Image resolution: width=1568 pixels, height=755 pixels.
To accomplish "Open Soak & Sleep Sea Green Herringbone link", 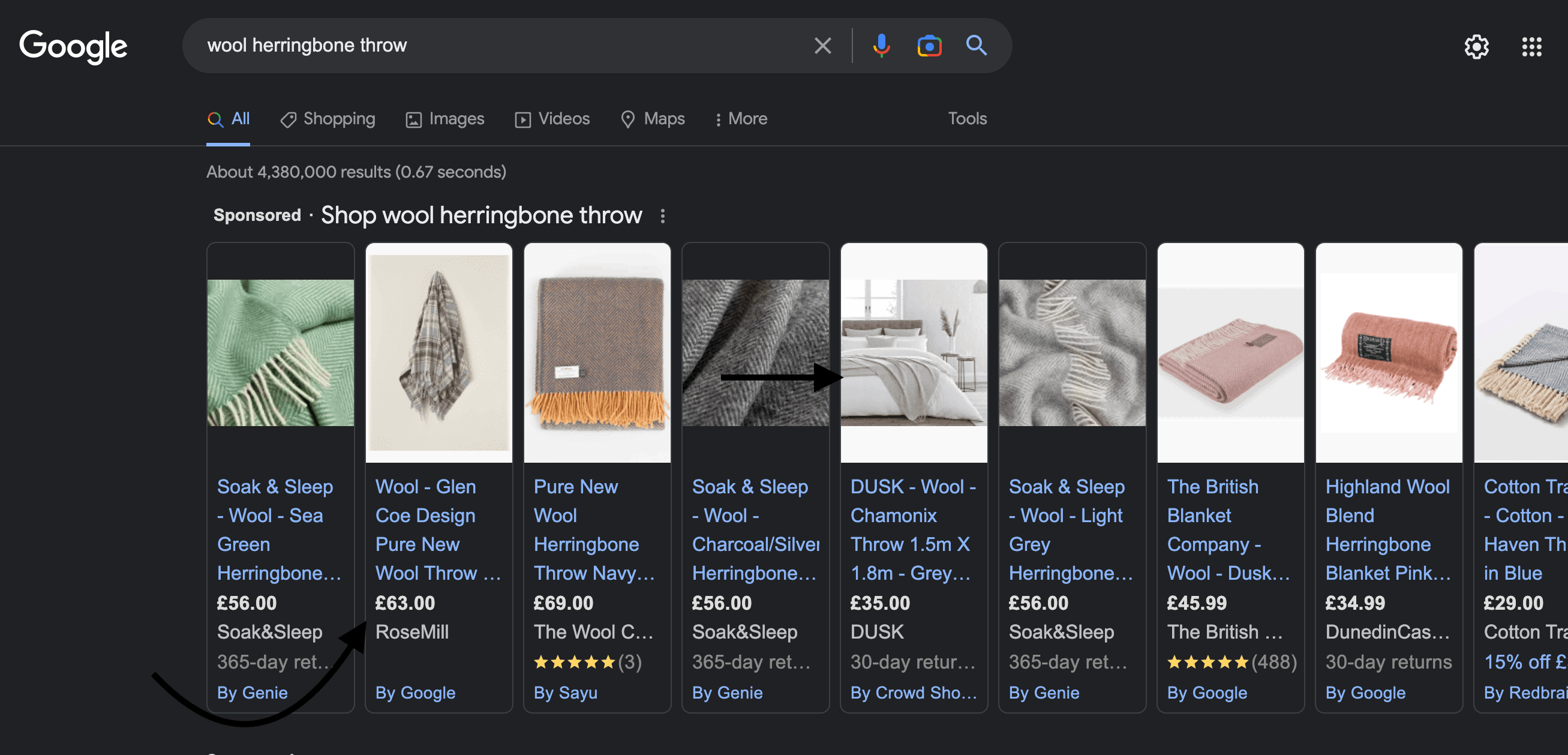I will tap(279, 530).
